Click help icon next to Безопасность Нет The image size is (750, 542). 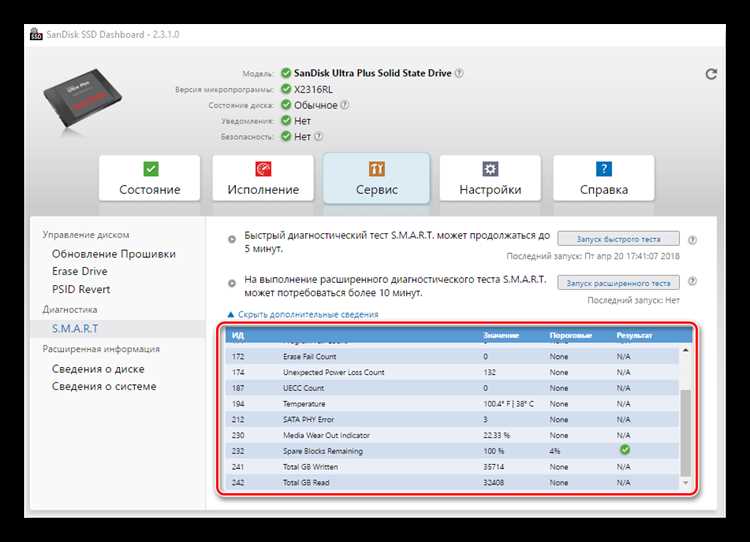318,136
